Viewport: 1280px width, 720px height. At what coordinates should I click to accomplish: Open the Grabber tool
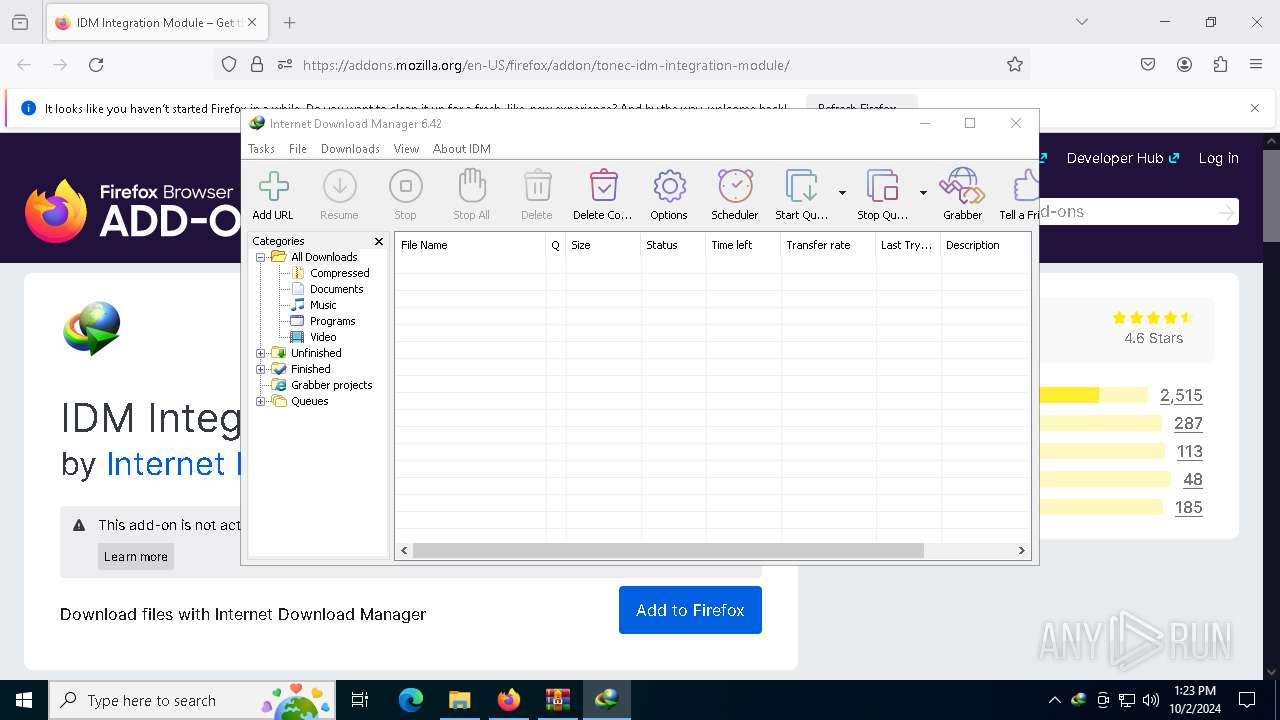[x=963, y=194]
